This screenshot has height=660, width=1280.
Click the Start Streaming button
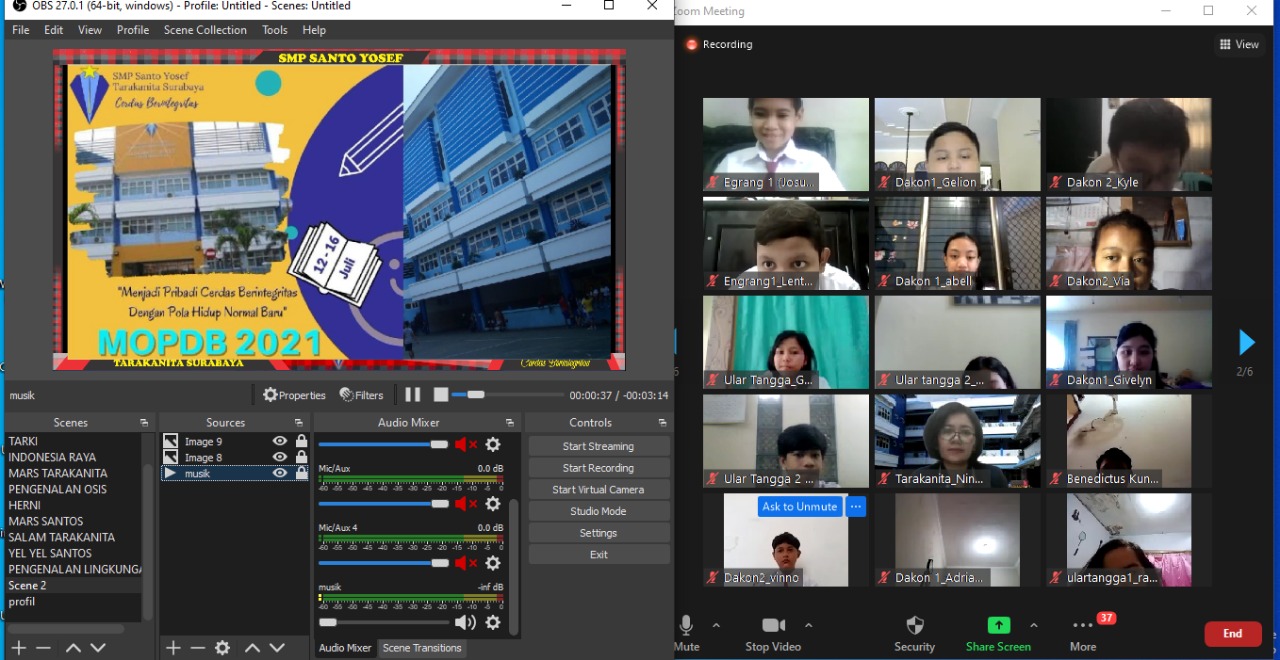(x=598, y=446)
